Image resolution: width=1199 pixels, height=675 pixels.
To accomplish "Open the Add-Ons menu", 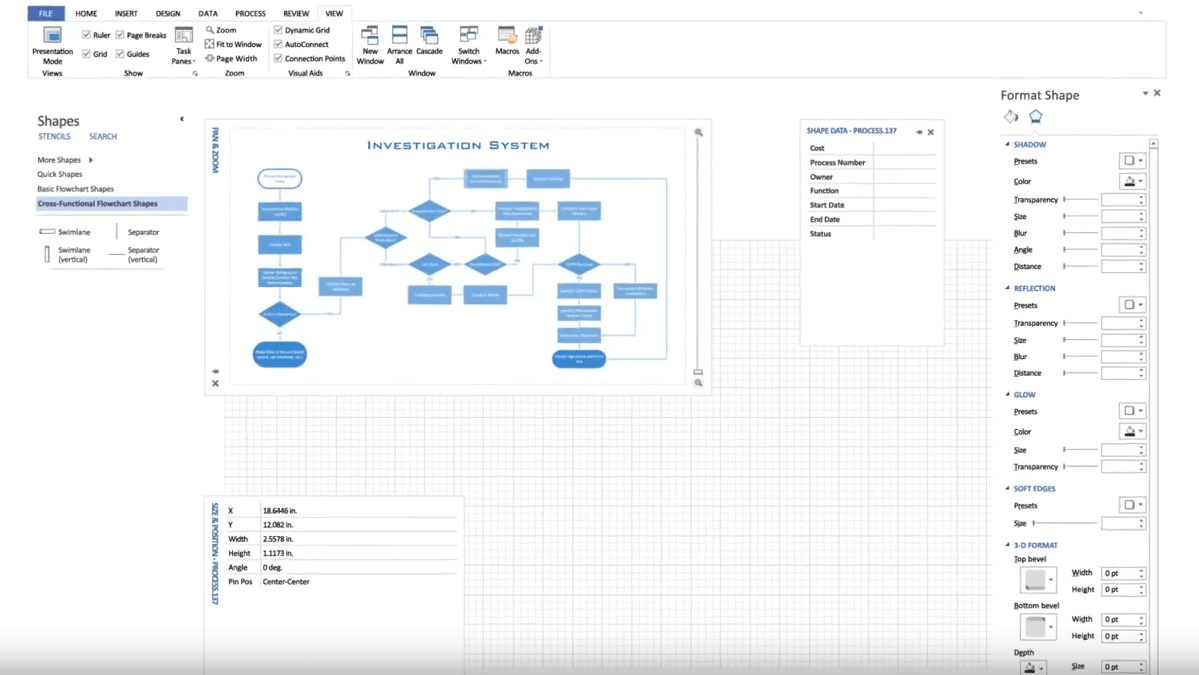I will (533, 45).
